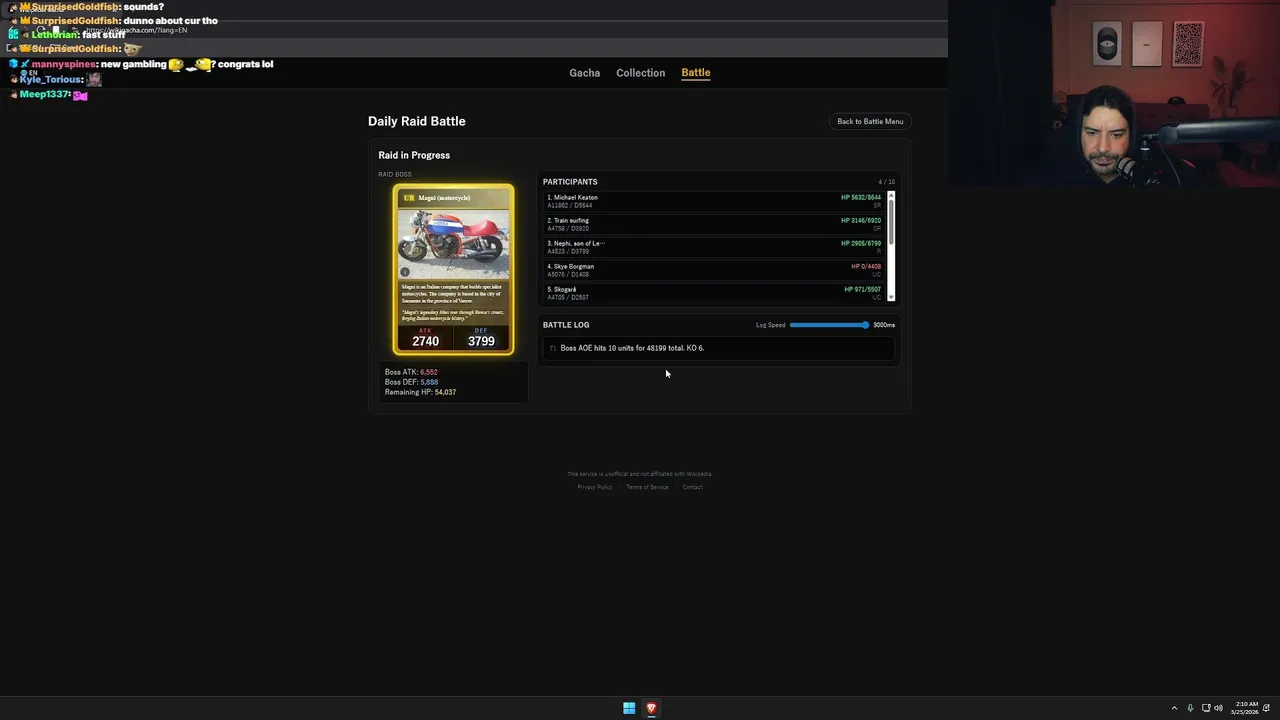Image resolution: width=1280 pixels, height=720 pixels.
Task: Select the Battle tab
Action: (x=695, y=72)
